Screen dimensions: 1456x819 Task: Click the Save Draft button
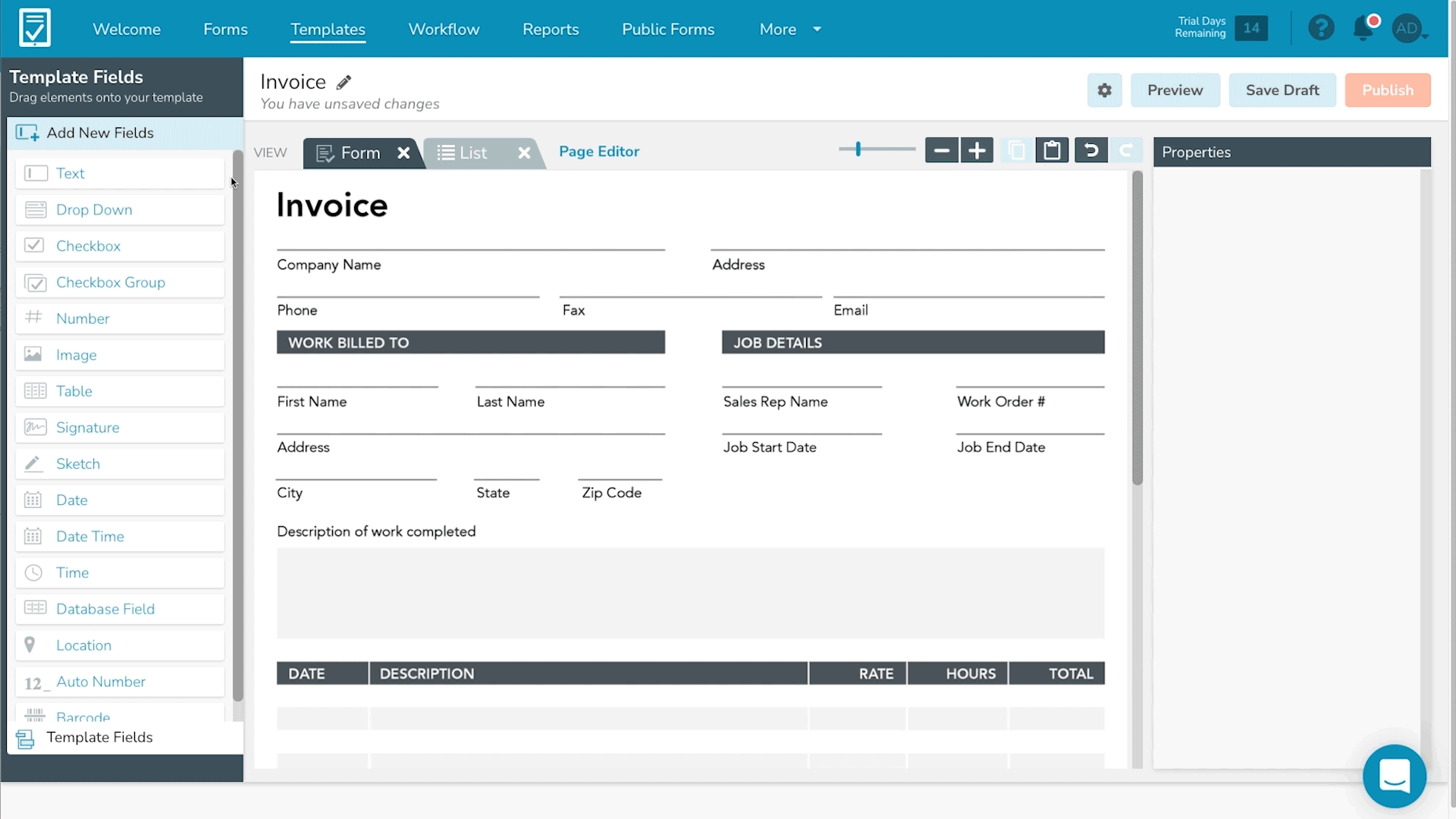click(1282, 90)
